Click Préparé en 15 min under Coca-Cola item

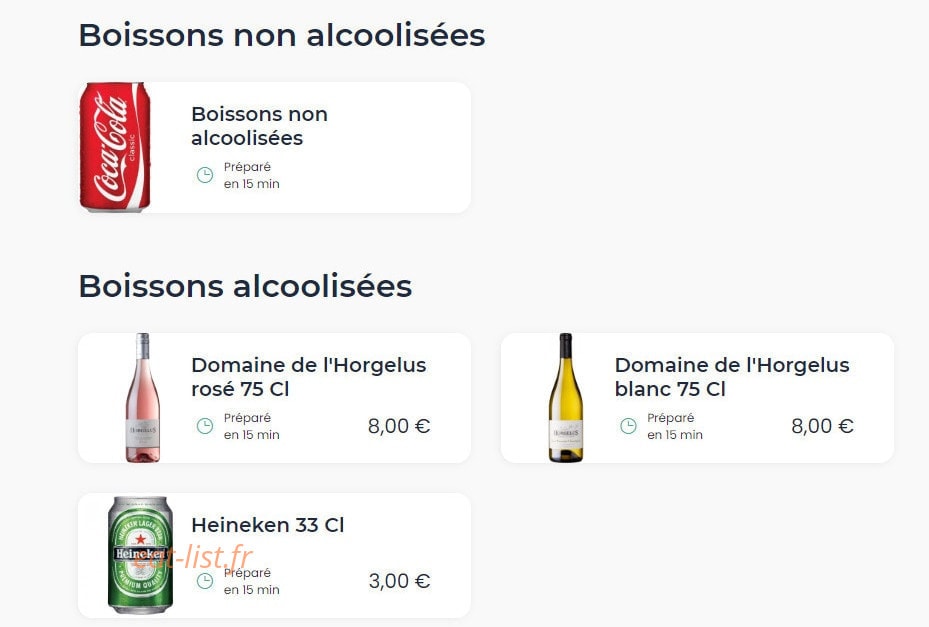(x=252, y=175)
